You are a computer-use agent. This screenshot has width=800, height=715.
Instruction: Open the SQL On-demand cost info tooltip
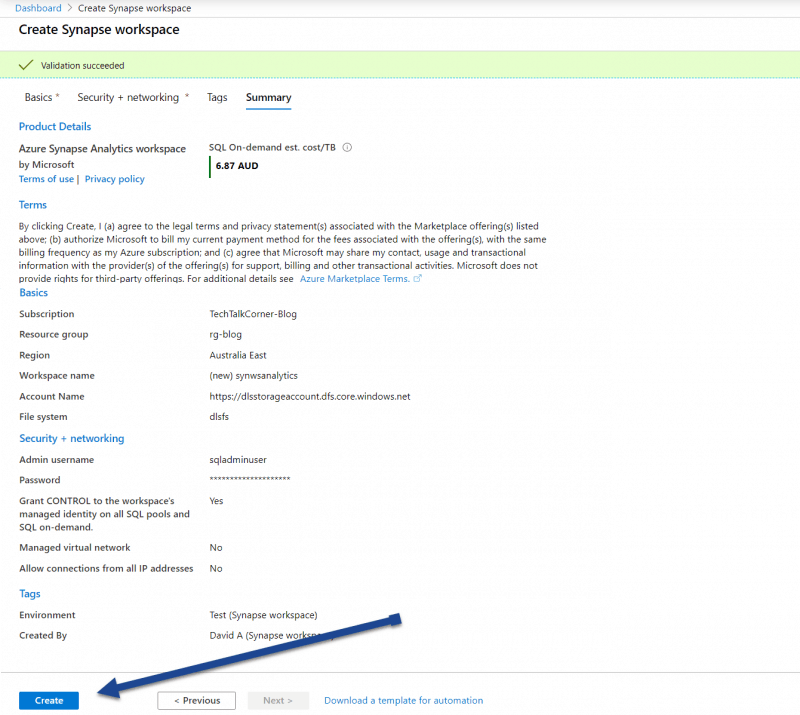click(x=346, y=147)
